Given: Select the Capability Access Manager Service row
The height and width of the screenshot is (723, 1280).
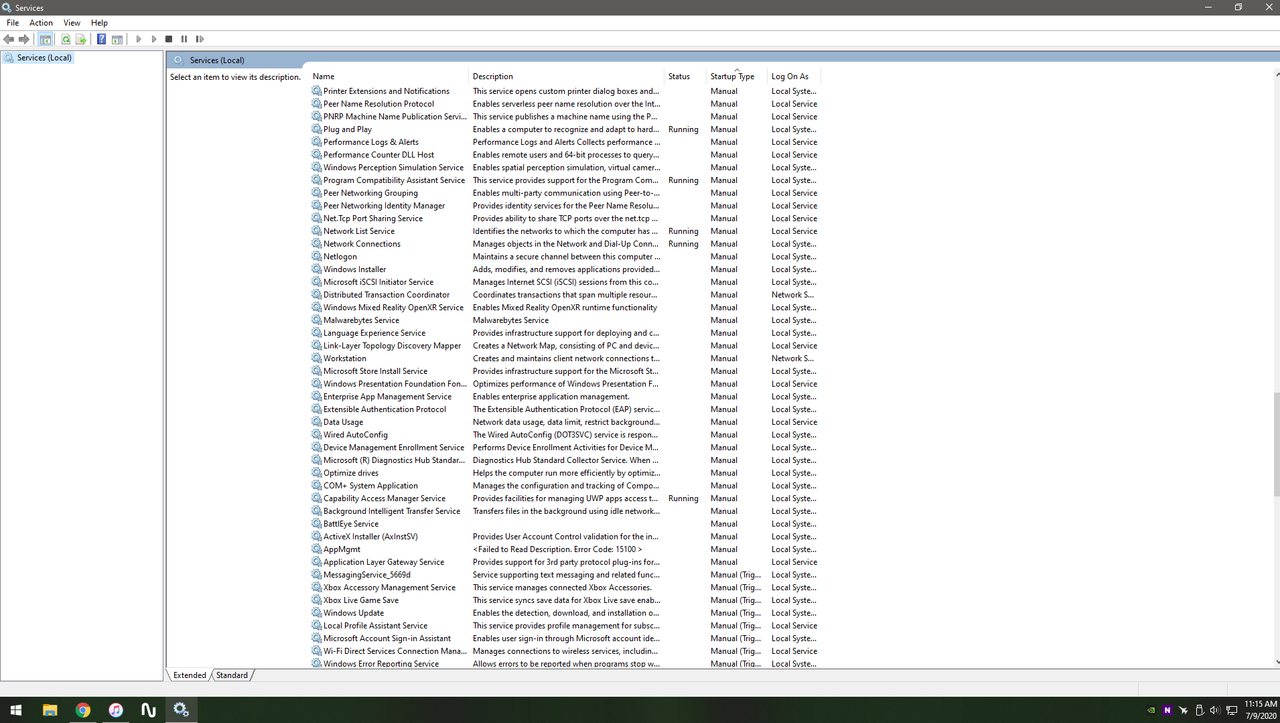Looking at the screenshot, I should point(565,498).
